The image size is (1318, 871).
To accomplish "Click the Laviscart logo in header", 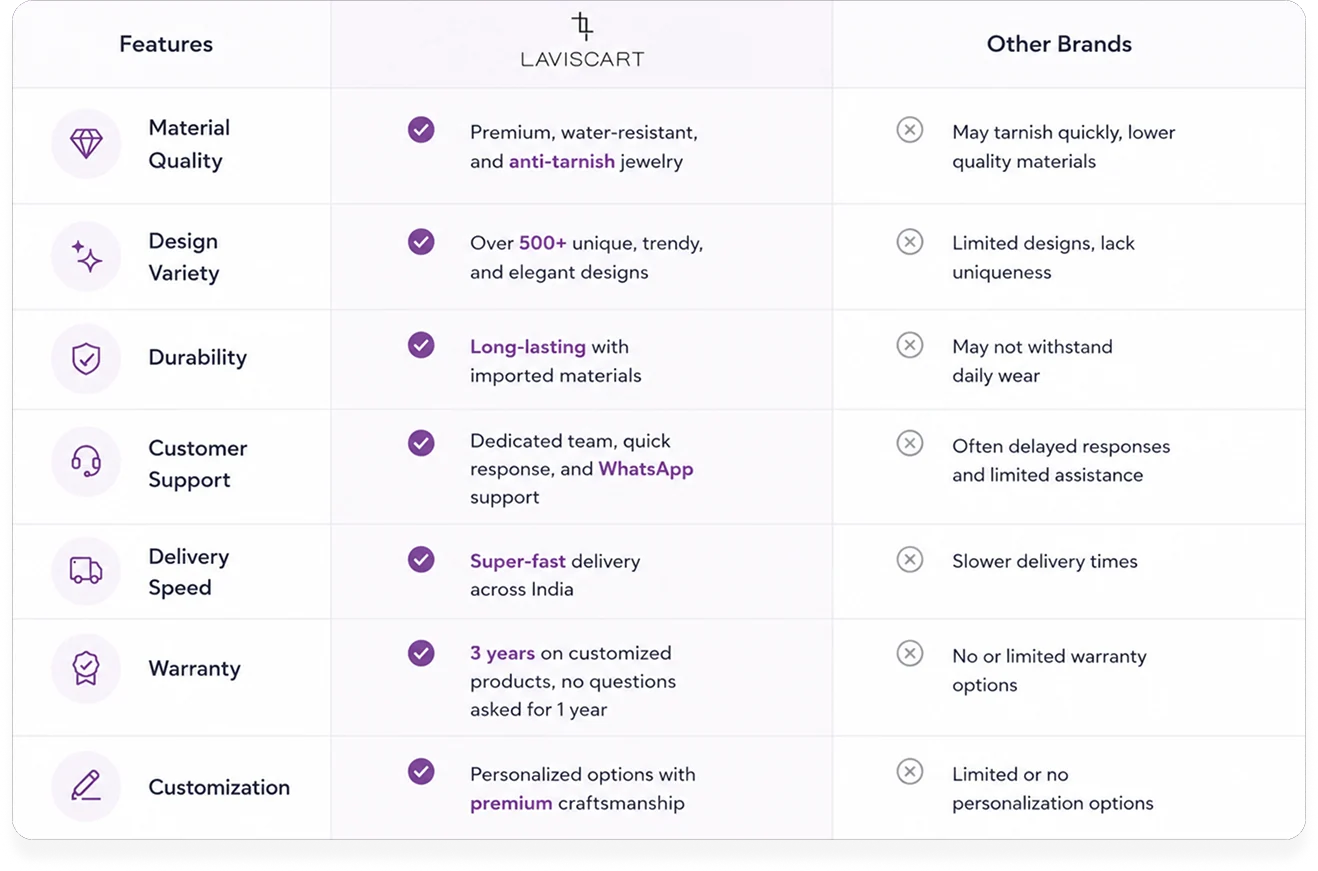I will 582,41.
